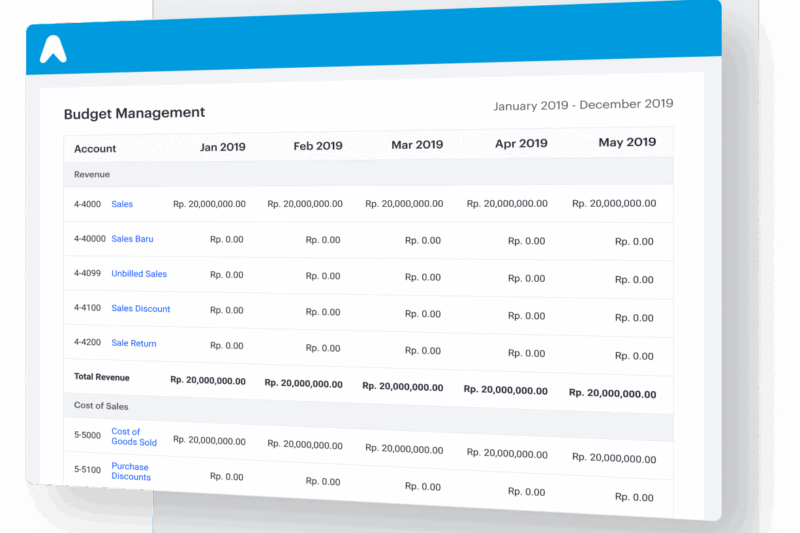
Task: Click the Jan 2019 column header
Action: coord(222,147)
